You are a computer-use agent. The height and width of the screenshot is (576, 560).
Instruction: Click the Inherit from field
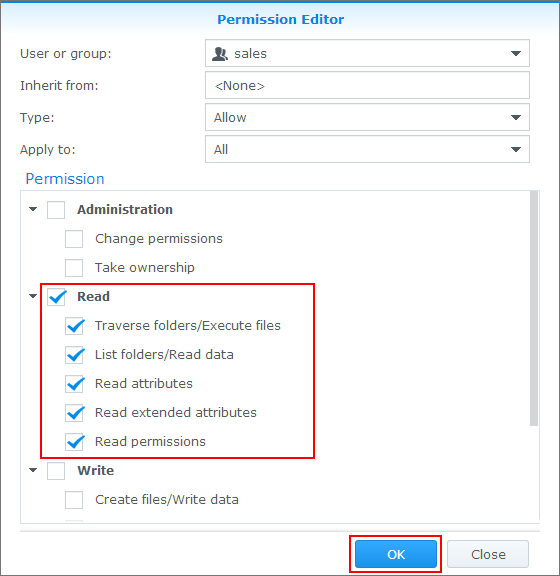pos(367,85)
